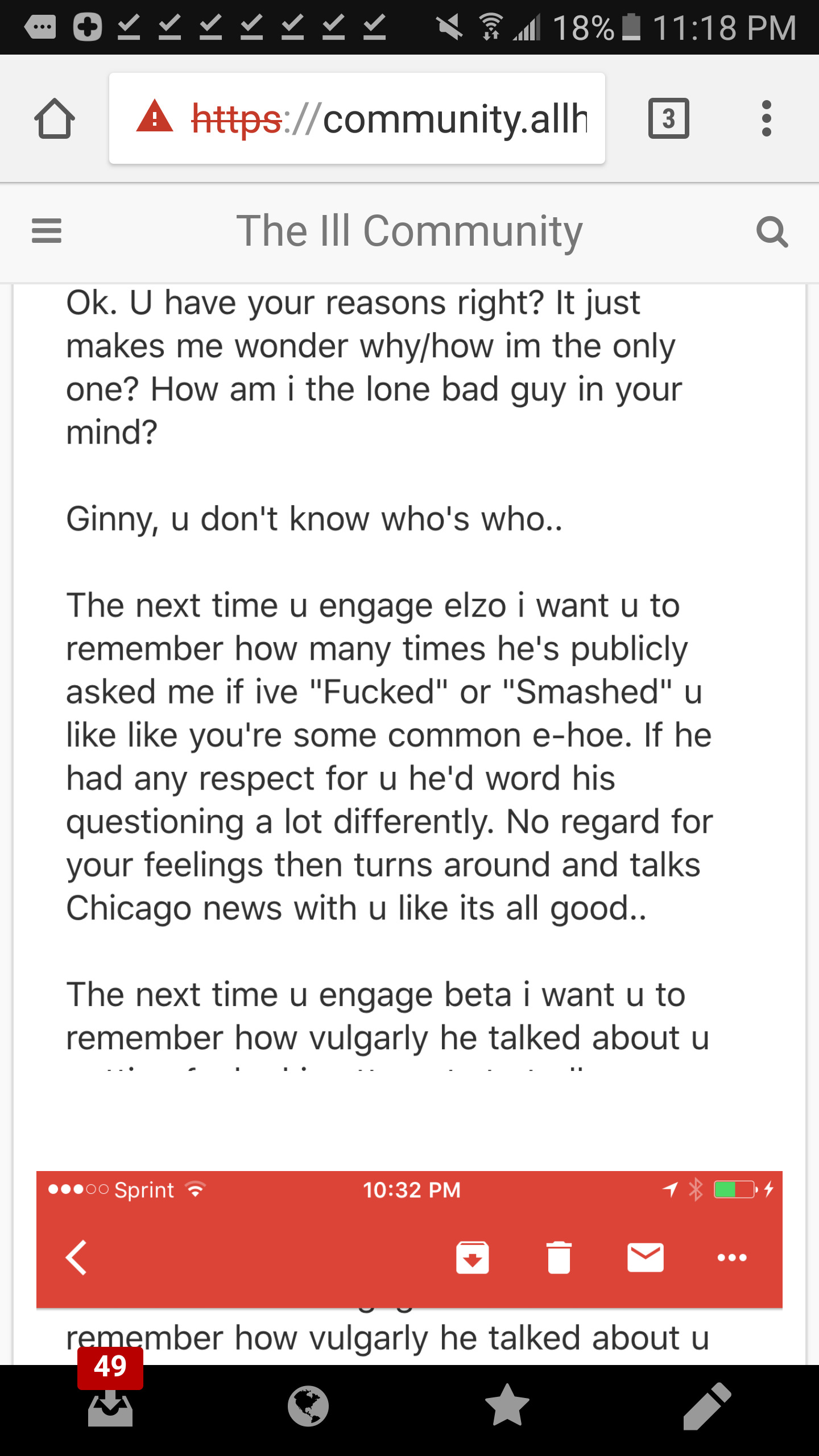Viewport: 819px width, 1456px height.
Task: Open the browser three-dot overflow menu
Action: [766, 118]
